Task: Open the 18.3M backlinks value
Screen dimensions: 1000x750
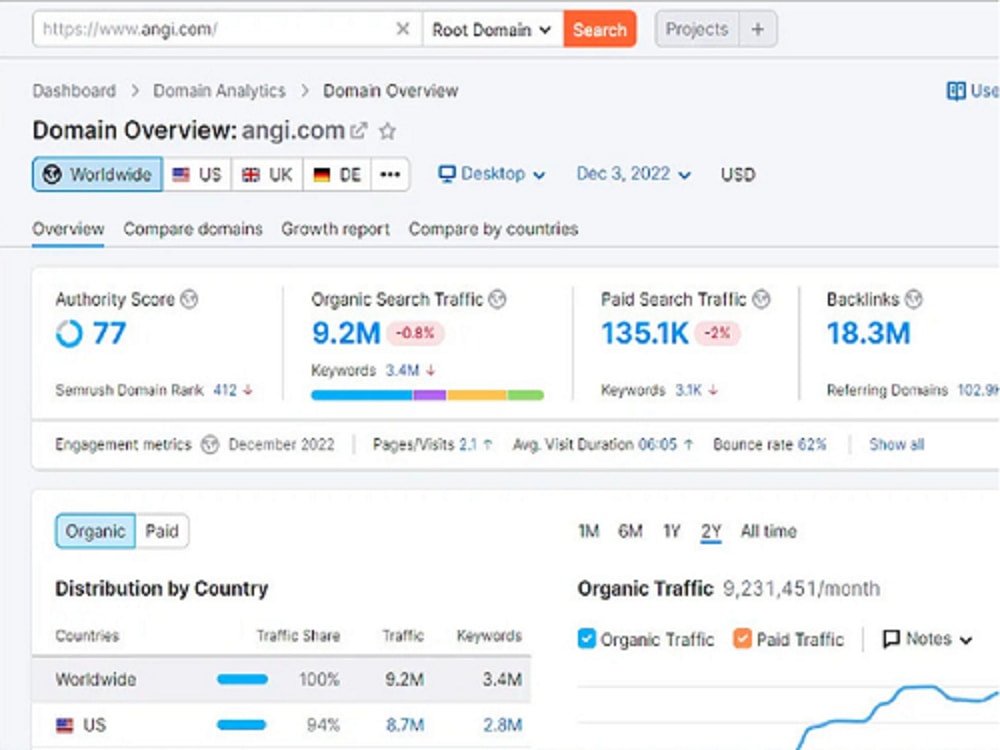Action: [868, 333]
